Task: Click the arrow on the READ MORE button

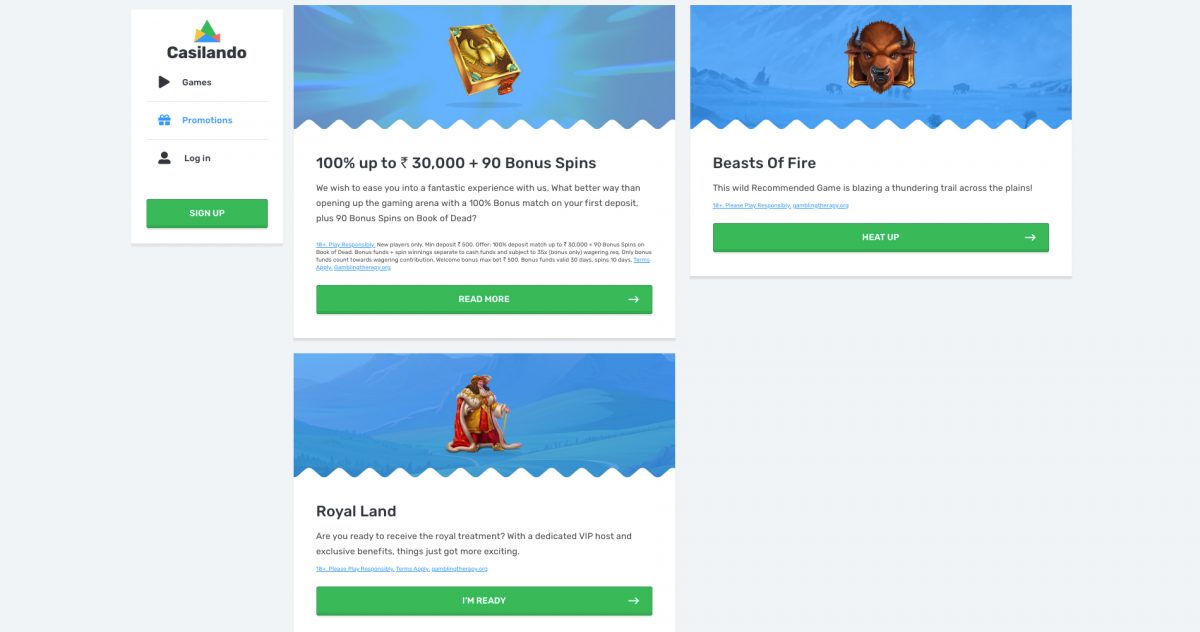Action: click(633, 299)
